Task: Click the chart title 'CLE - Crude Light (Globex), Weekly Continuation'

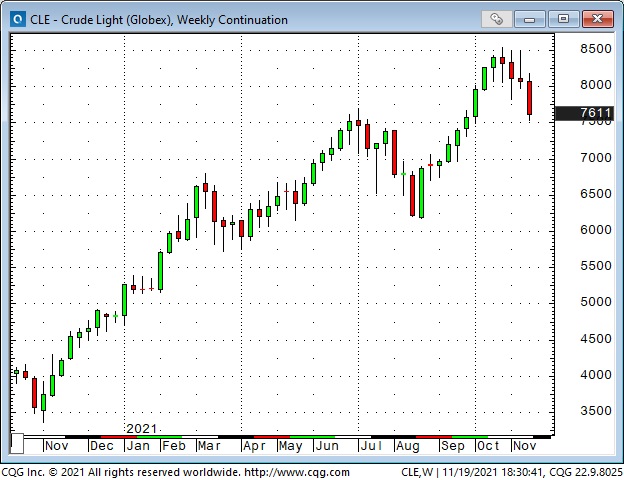Action: pos(159,20)
